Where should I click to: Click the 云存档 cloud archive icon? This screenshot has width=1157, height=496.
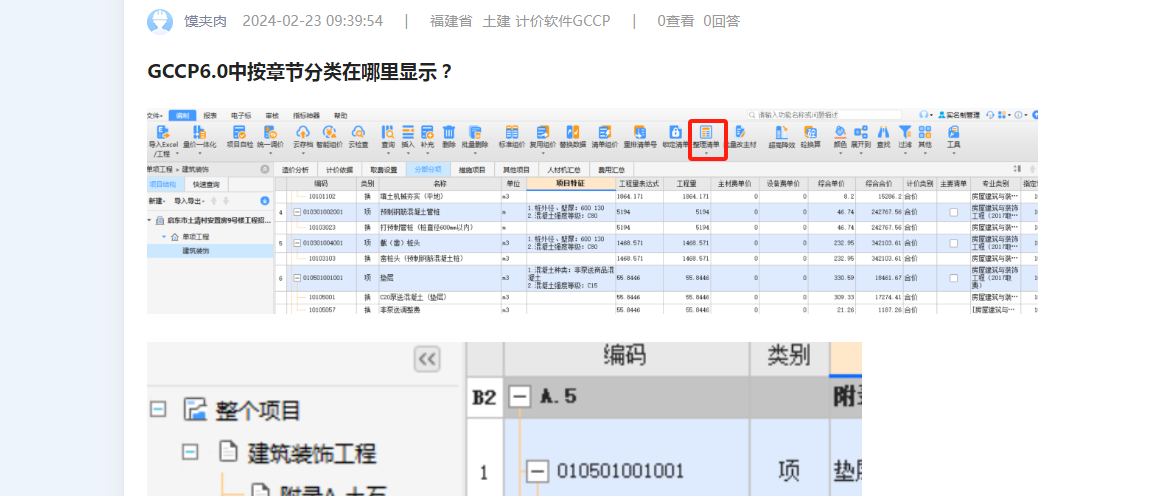(x=303, y=132)
